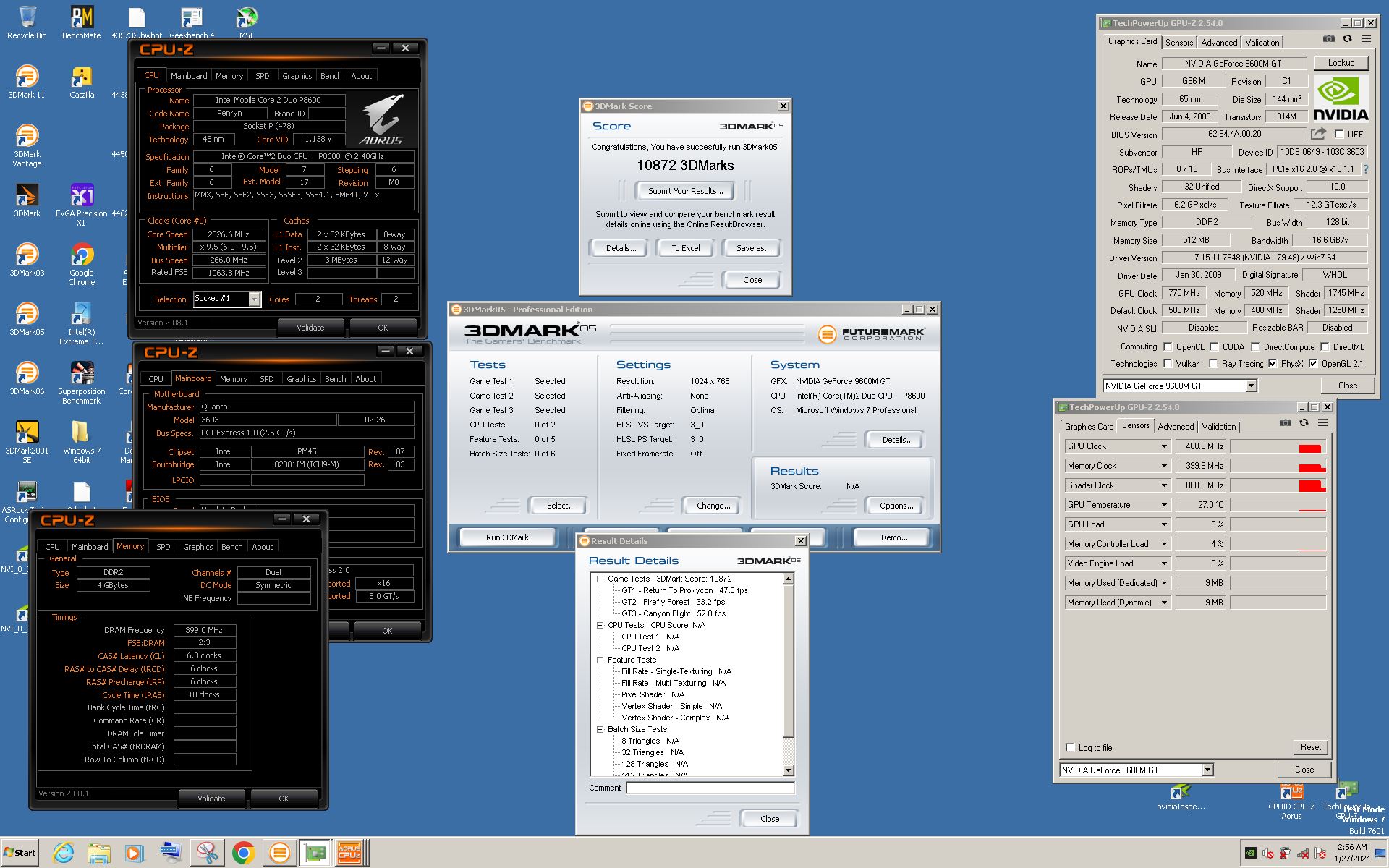Click the camera icon in GPU-Z Sensors window
Screen dimensions: 1389x868
(1286, 422)
